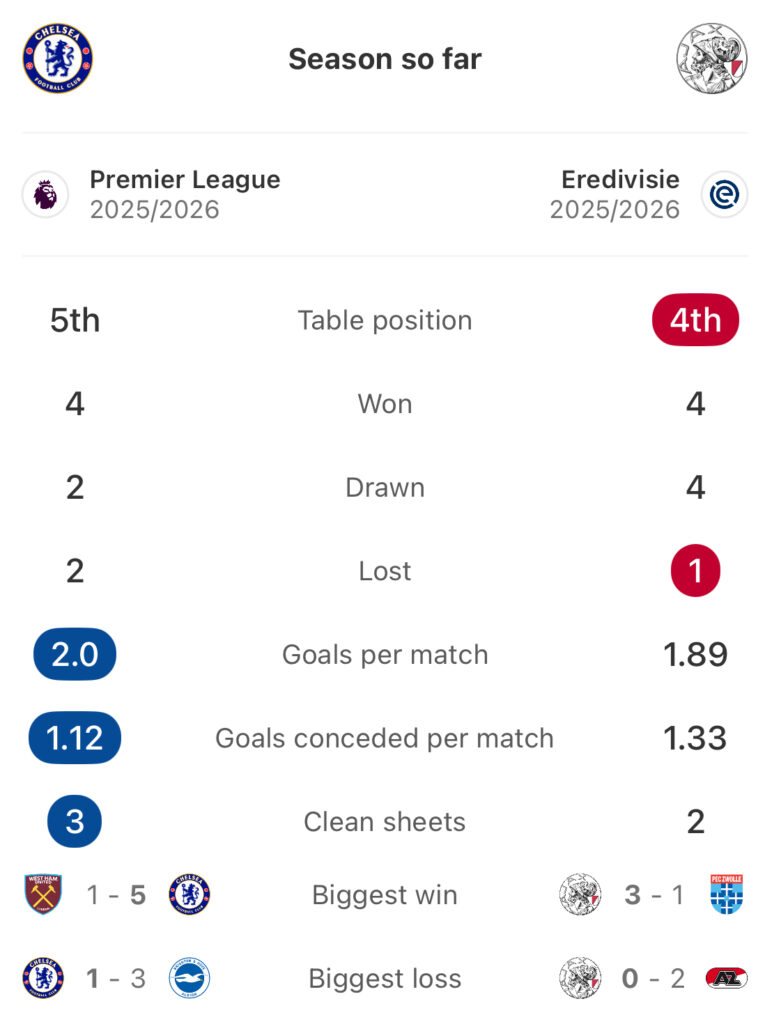Tap the Premier League logo icon
The image size is (765, 1024).
(46, 195)
